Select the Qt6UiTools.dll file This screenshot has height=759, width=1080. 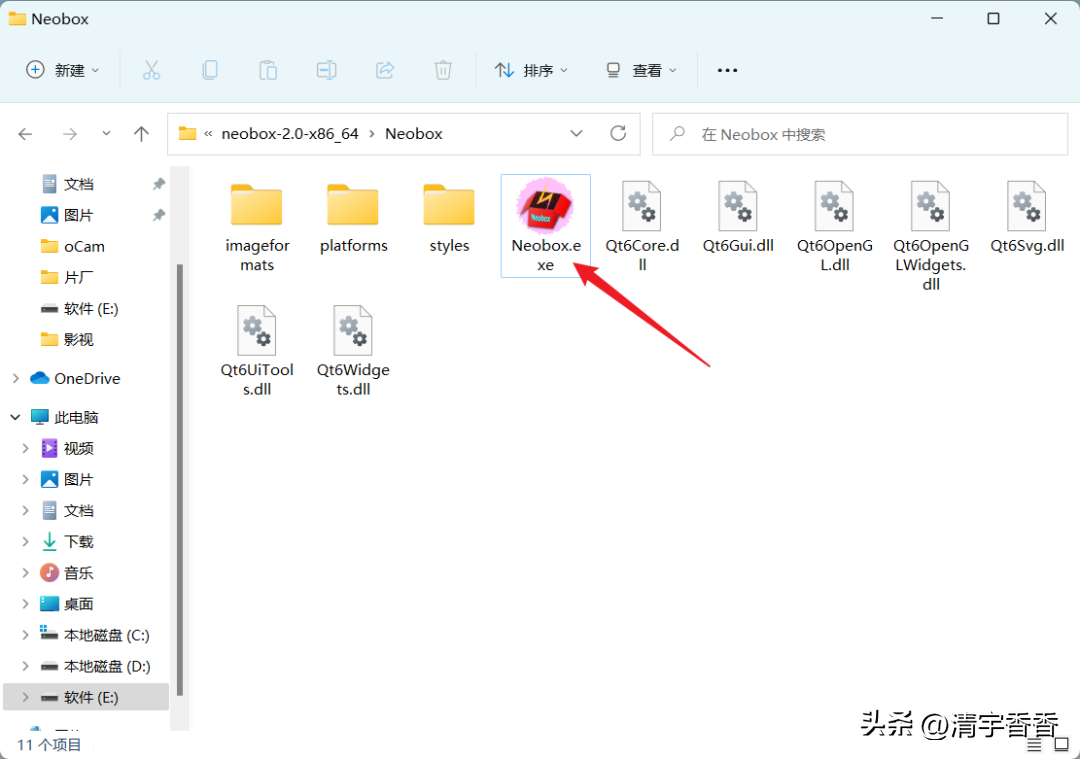click(x=257, y=351)
